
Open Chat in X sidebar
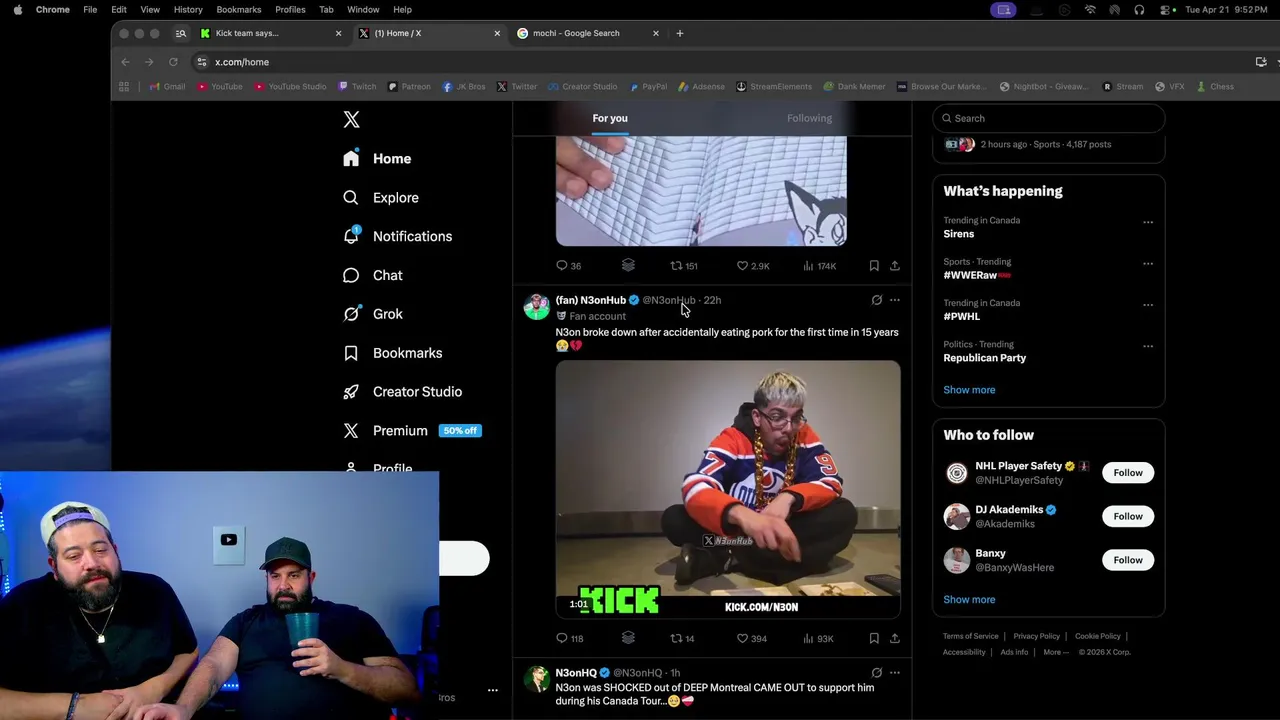372,276
